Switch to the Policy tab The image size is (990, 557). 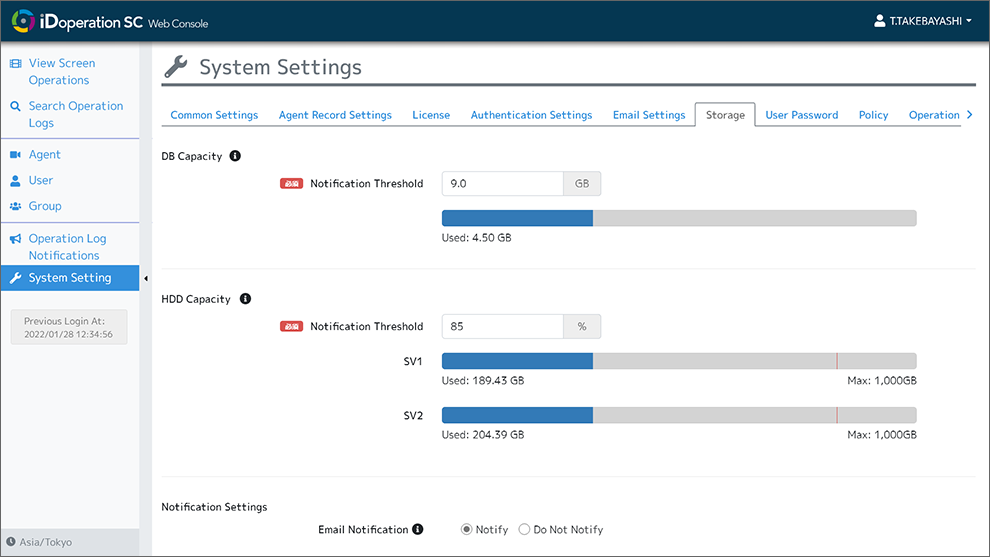[873, 115]
